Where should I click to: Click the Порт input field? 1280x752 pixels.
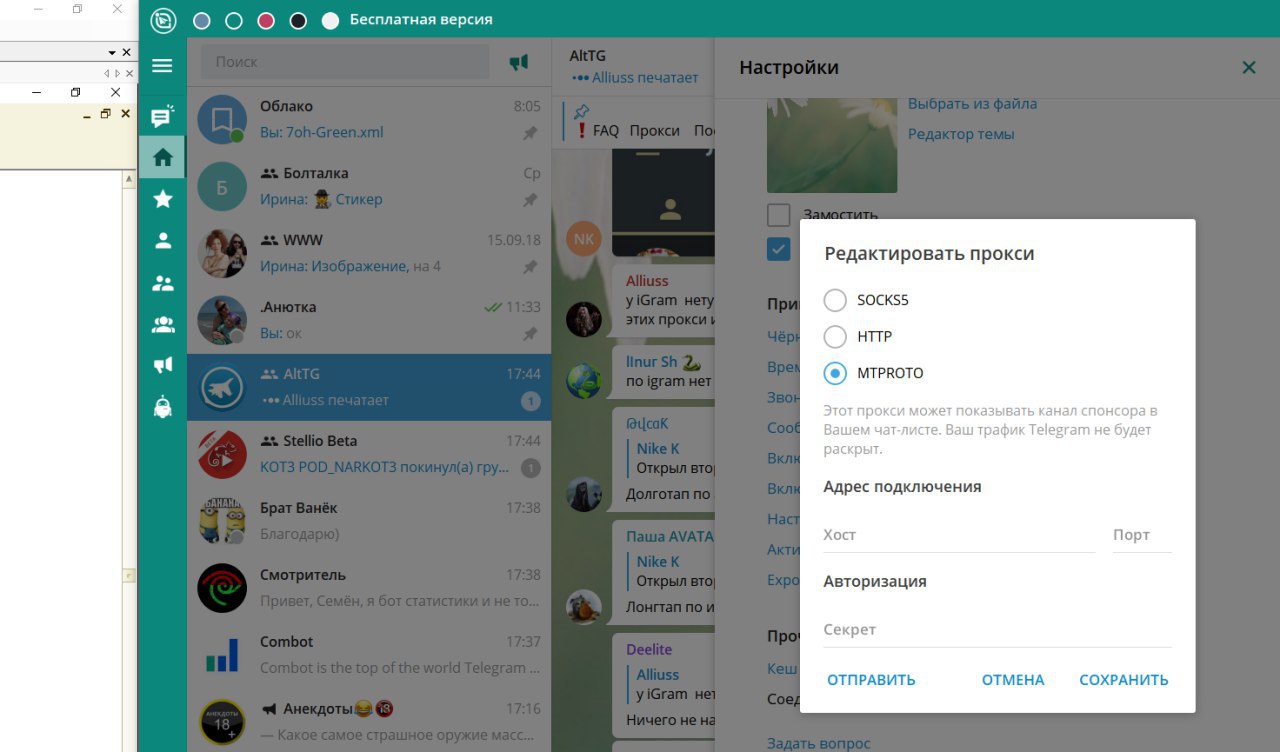1142,535
